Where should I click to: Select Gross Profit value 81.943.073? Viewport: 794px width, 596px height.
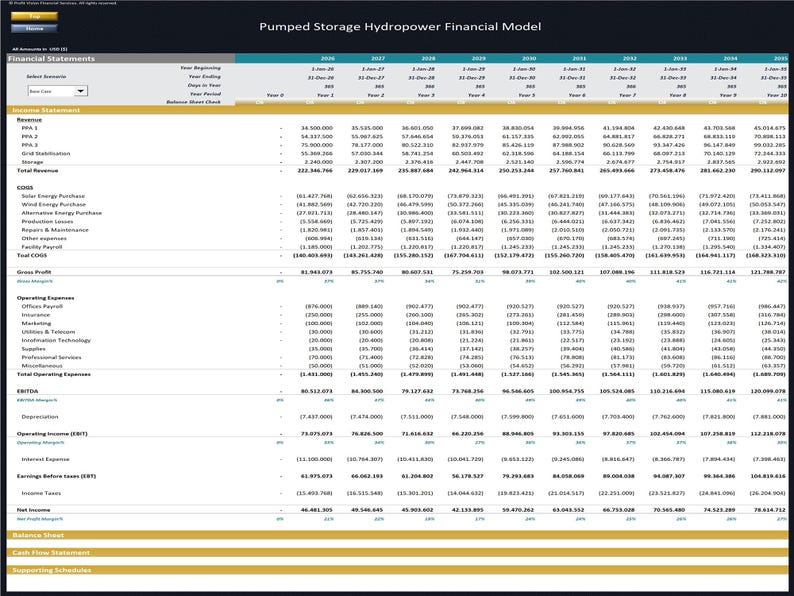click(316, 272)
